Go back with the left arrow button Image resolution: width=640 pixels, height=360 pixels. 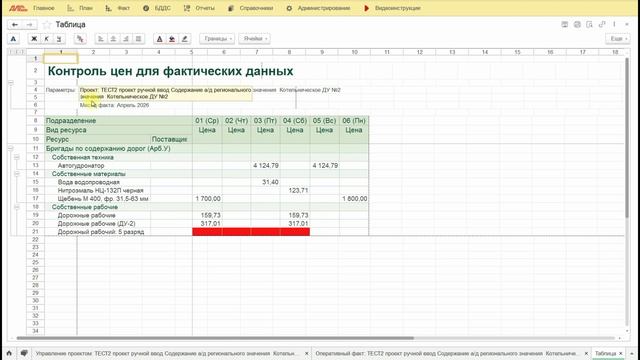pos(15,25)
